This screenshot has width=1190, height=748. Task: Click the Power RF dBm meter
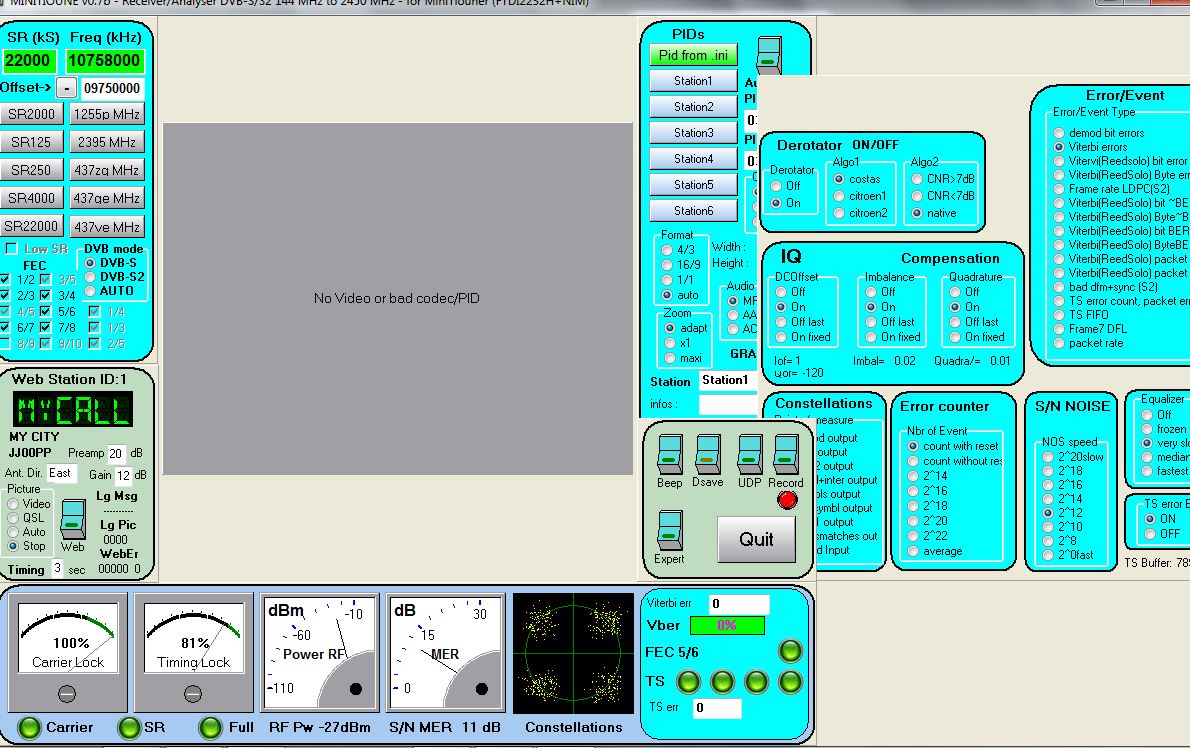(x=319, y=653)
